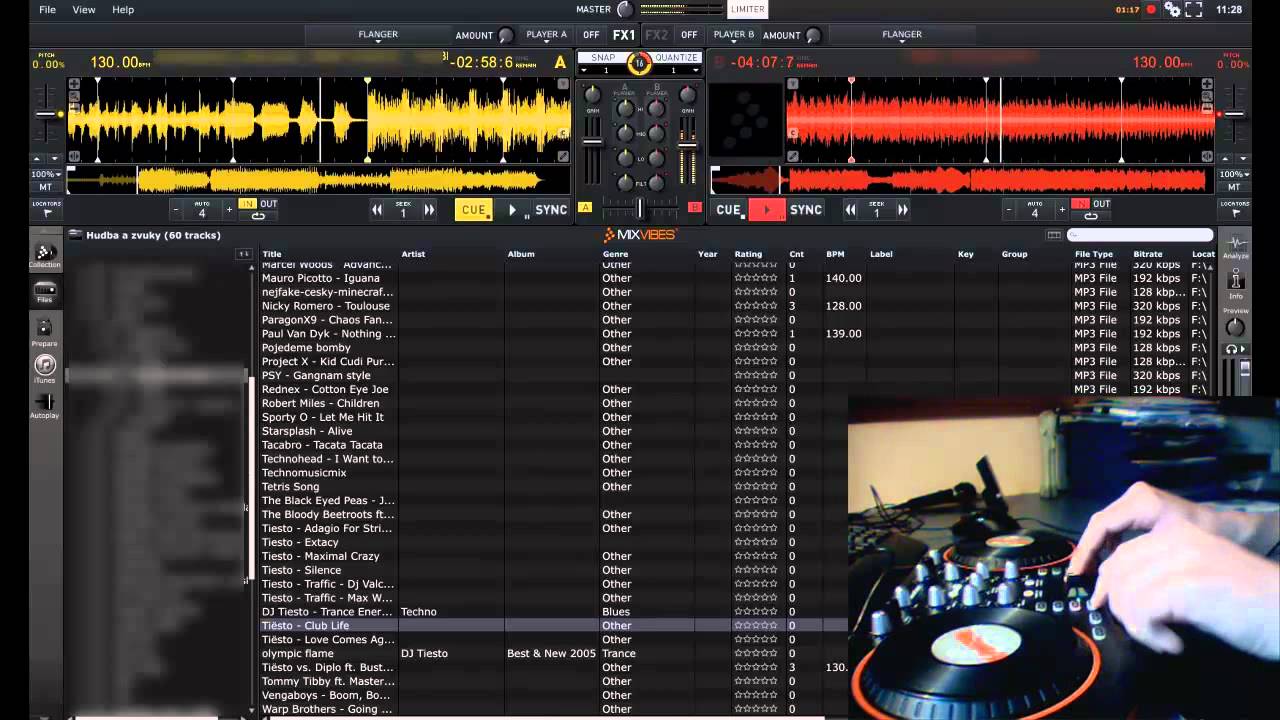This screenshot has width=1280, height=720.
Task: Open the File menu
Action: 47,9
